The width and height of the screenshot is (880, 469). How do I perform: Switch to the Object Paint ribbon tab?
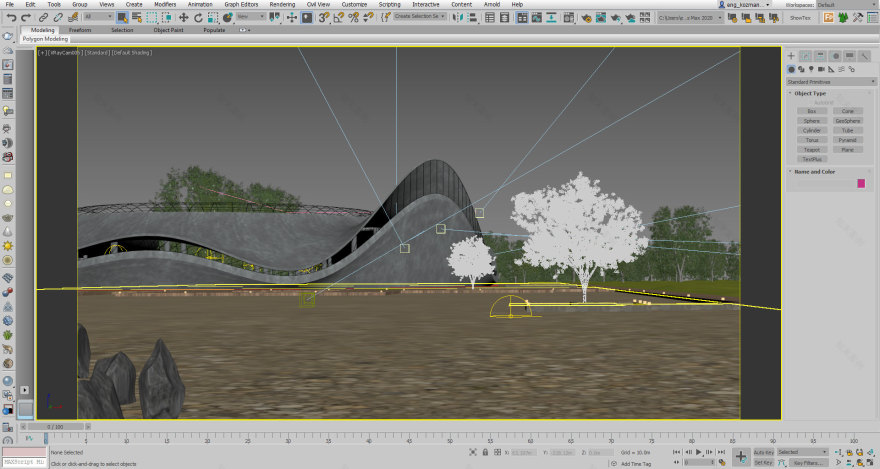tap(161, 30)
